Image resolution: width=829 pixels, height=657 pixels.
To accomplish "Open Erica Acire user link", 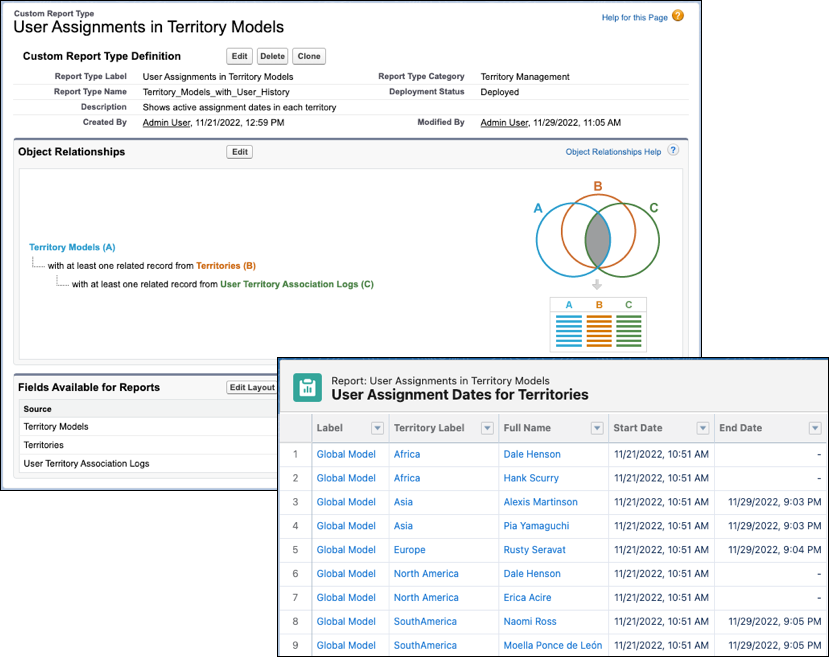I will (527, 597).
